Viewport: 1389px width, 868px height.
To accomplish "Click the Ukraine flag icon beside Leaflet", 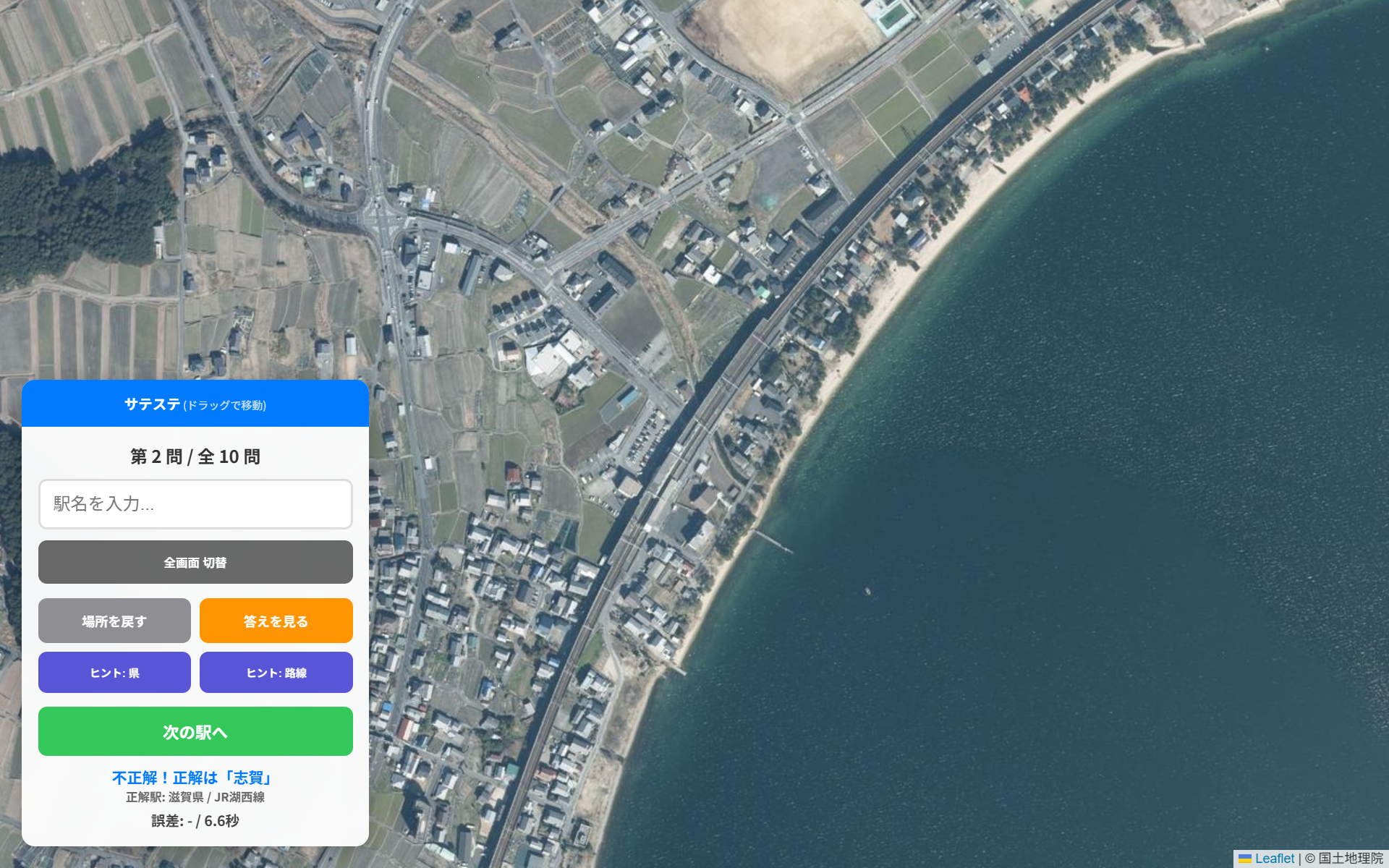I will click(x=1245, y=859).
